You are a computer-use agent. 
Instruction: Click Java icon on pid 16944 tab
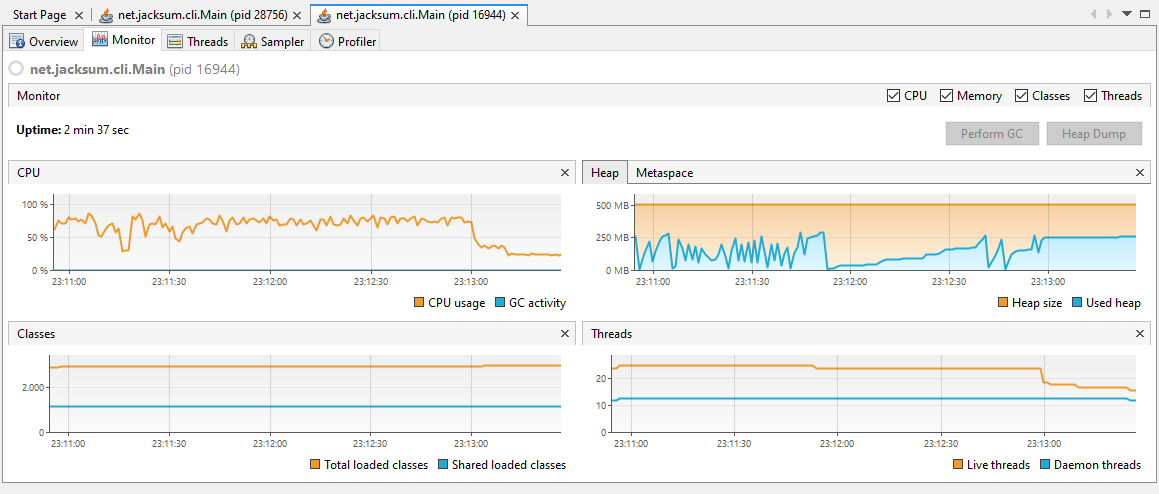pyautogui.click(x=325, y=15)
